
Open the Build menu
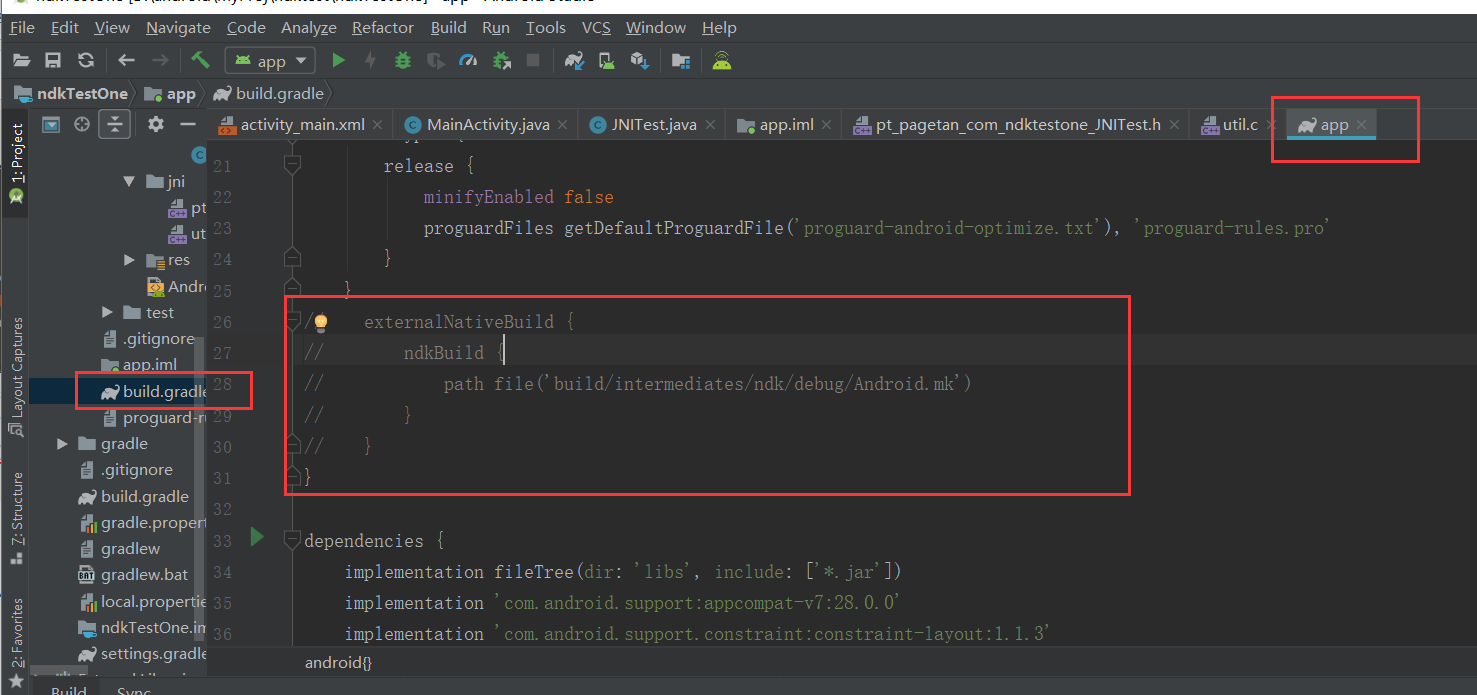(x=449, y=27)
